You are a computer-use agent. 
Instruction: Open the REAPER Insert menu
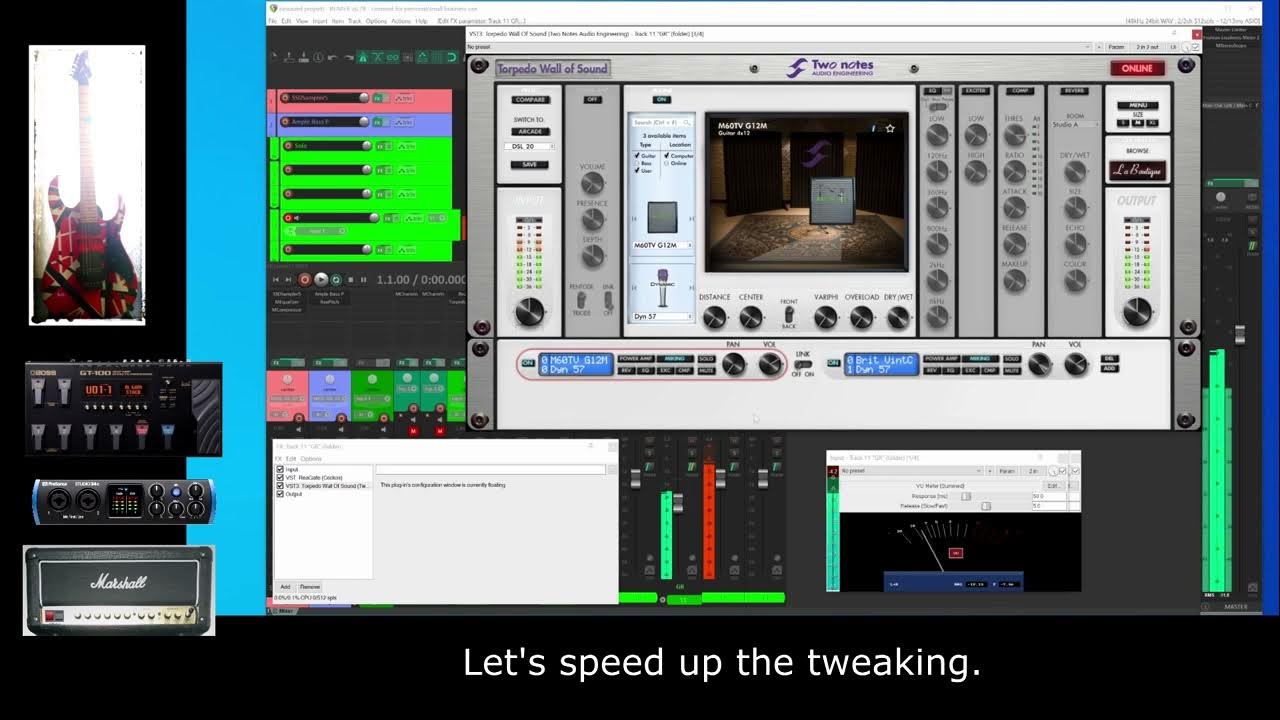(320, 21)
